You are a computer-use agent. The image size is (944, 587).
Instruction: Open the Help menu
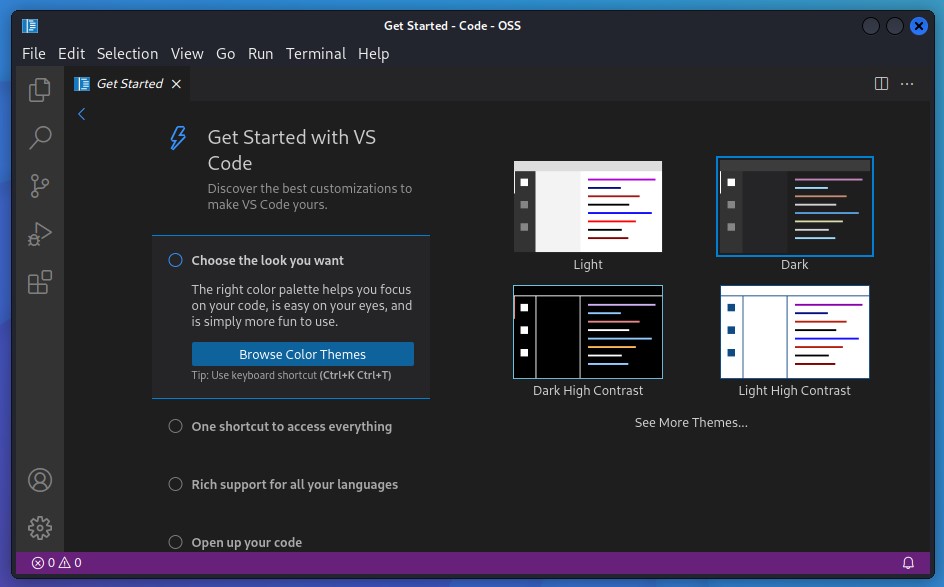point(374,54)
